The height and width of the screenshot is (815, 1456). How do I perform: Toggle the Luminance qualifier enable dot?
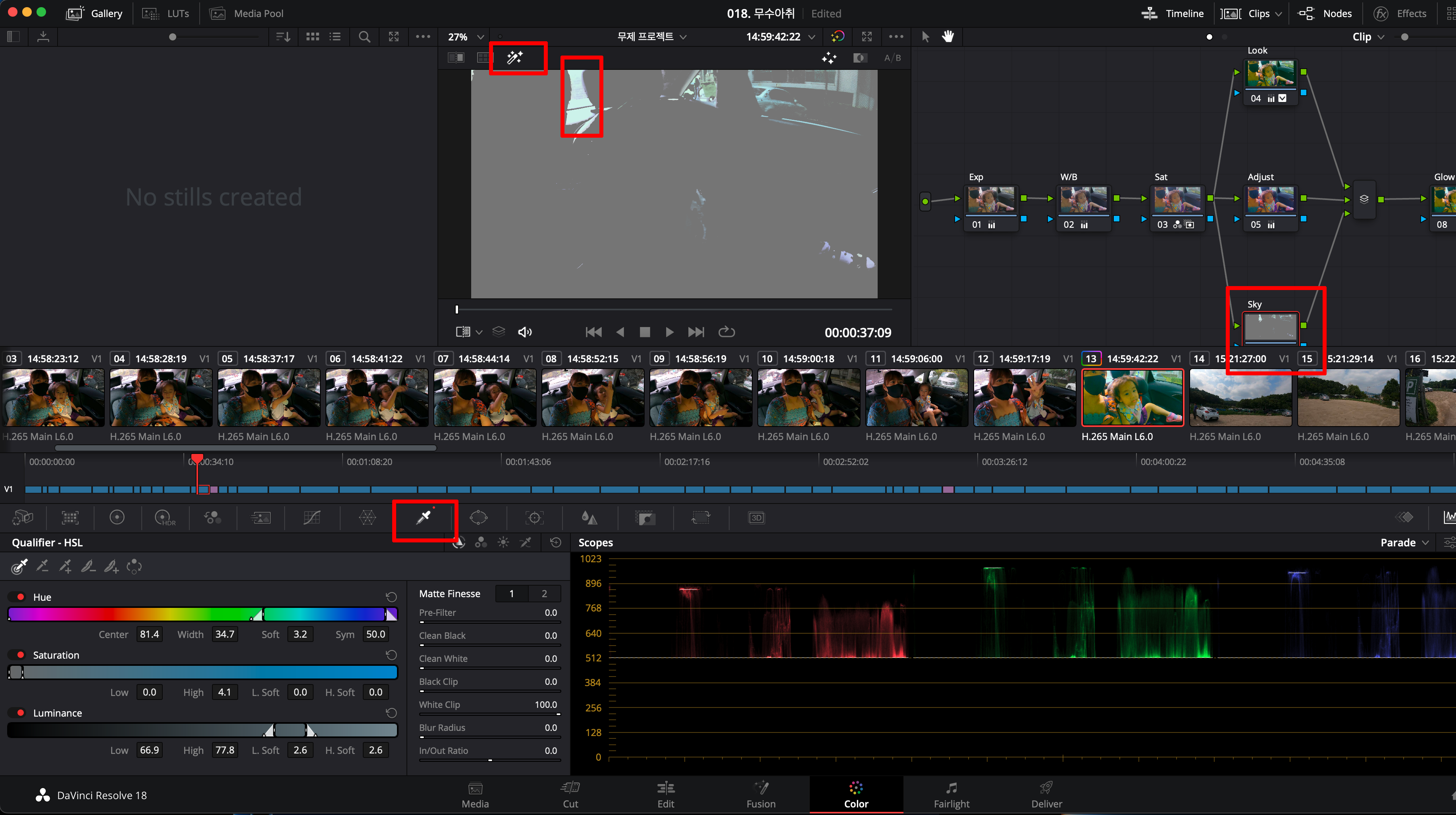[x=21, y=713]
